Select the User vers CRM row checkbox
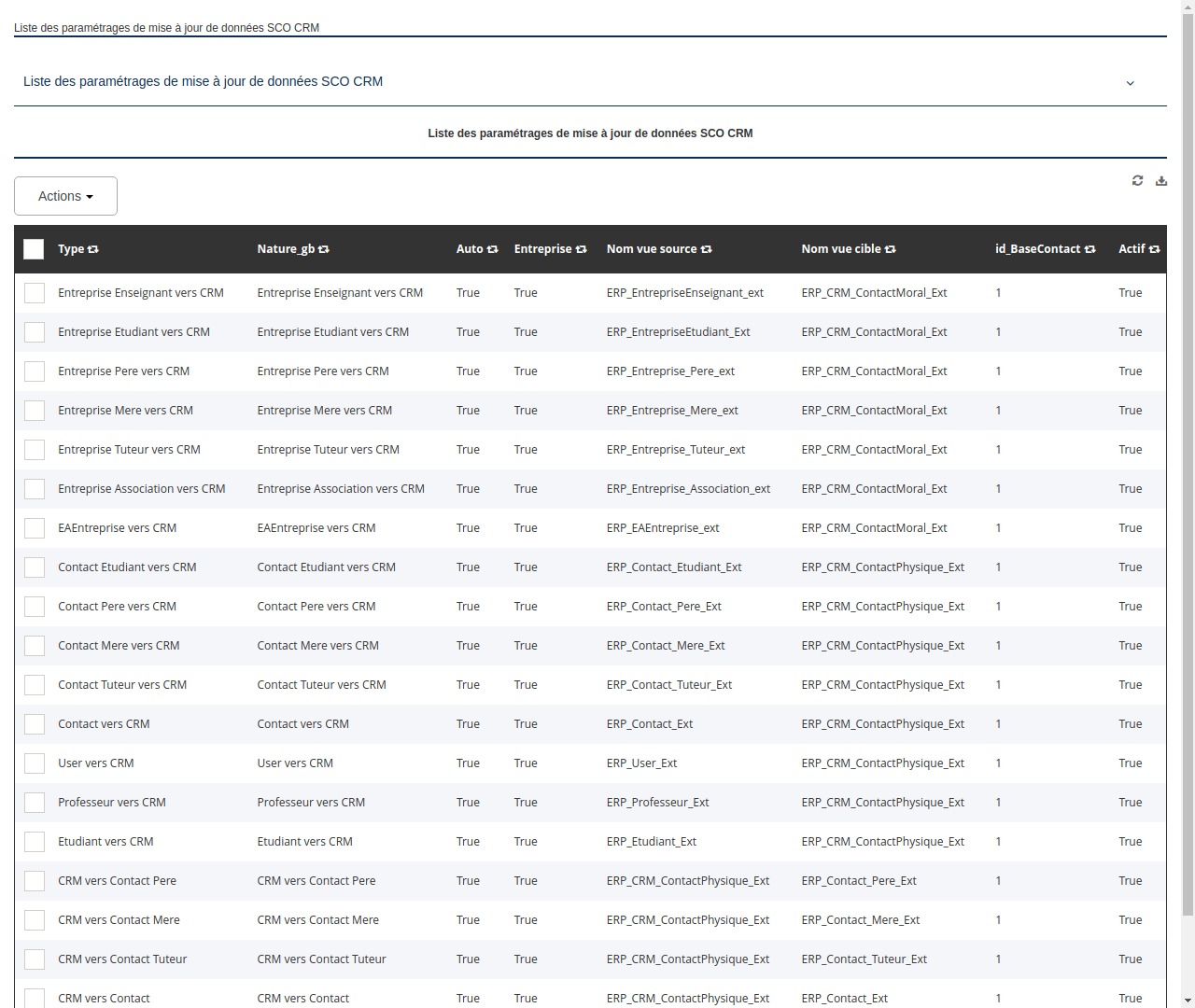This screenshot has width=1195, height=1008. click(35, 763)
